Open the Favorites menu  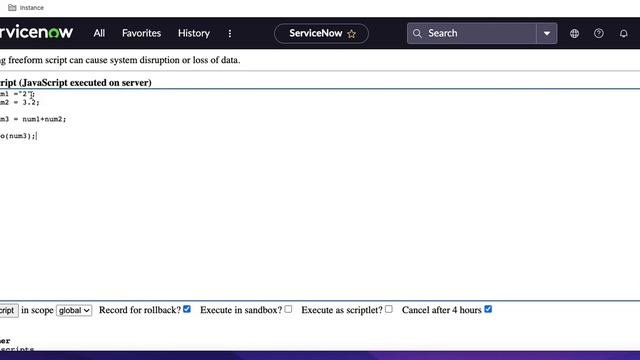click(x=141, y=33)
